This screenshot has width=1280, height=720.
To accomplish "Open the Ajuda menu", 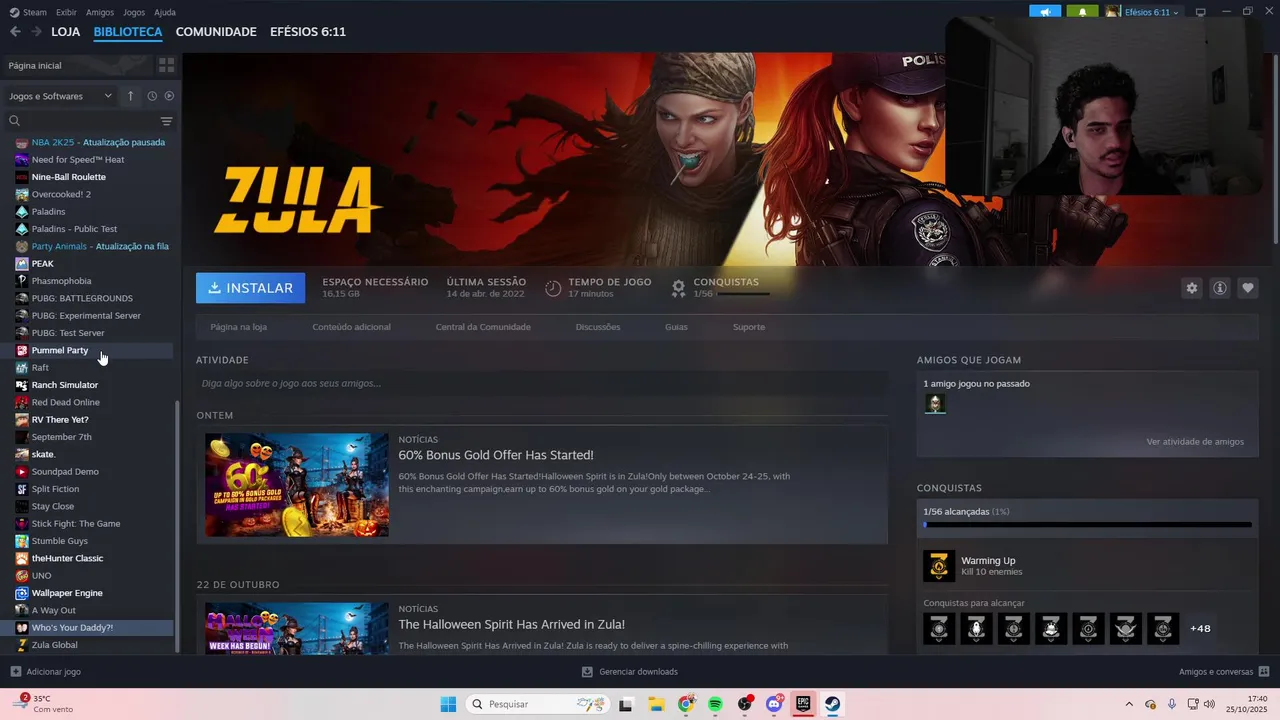I will [165, 12].
